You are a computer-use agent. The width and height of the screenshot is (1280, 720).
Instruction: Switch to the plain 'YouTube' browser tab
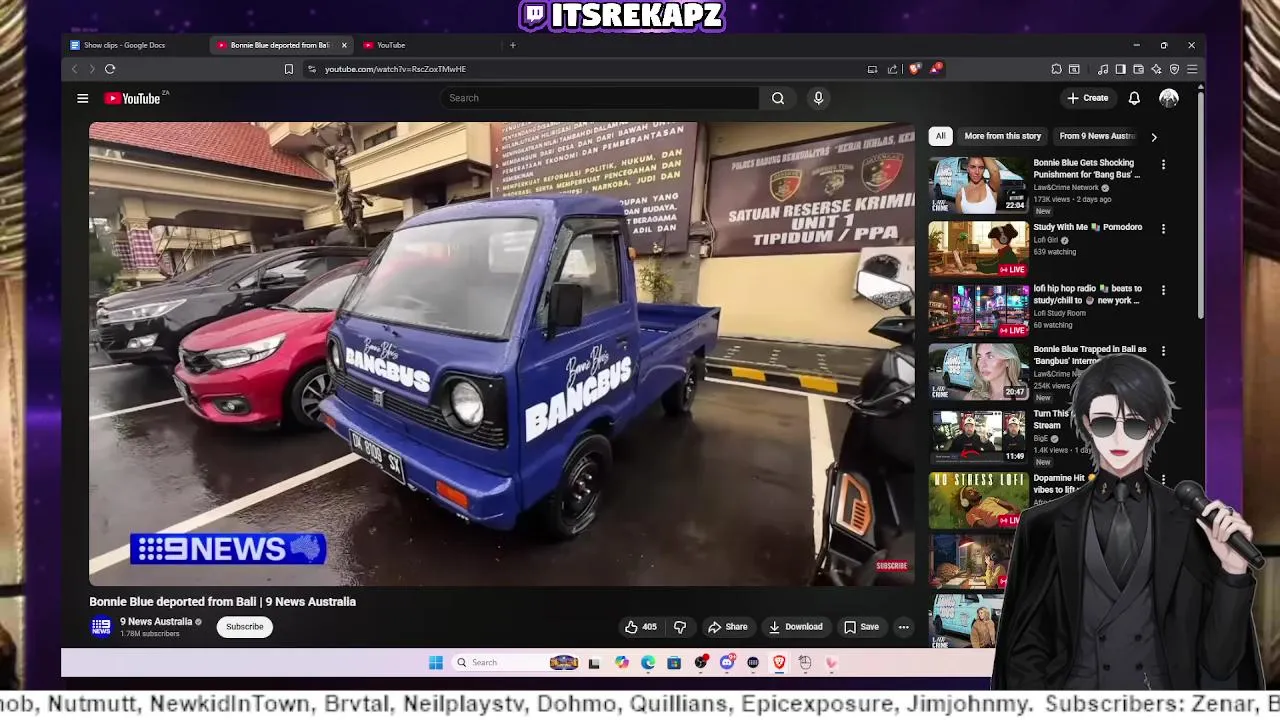coord(390,45)
